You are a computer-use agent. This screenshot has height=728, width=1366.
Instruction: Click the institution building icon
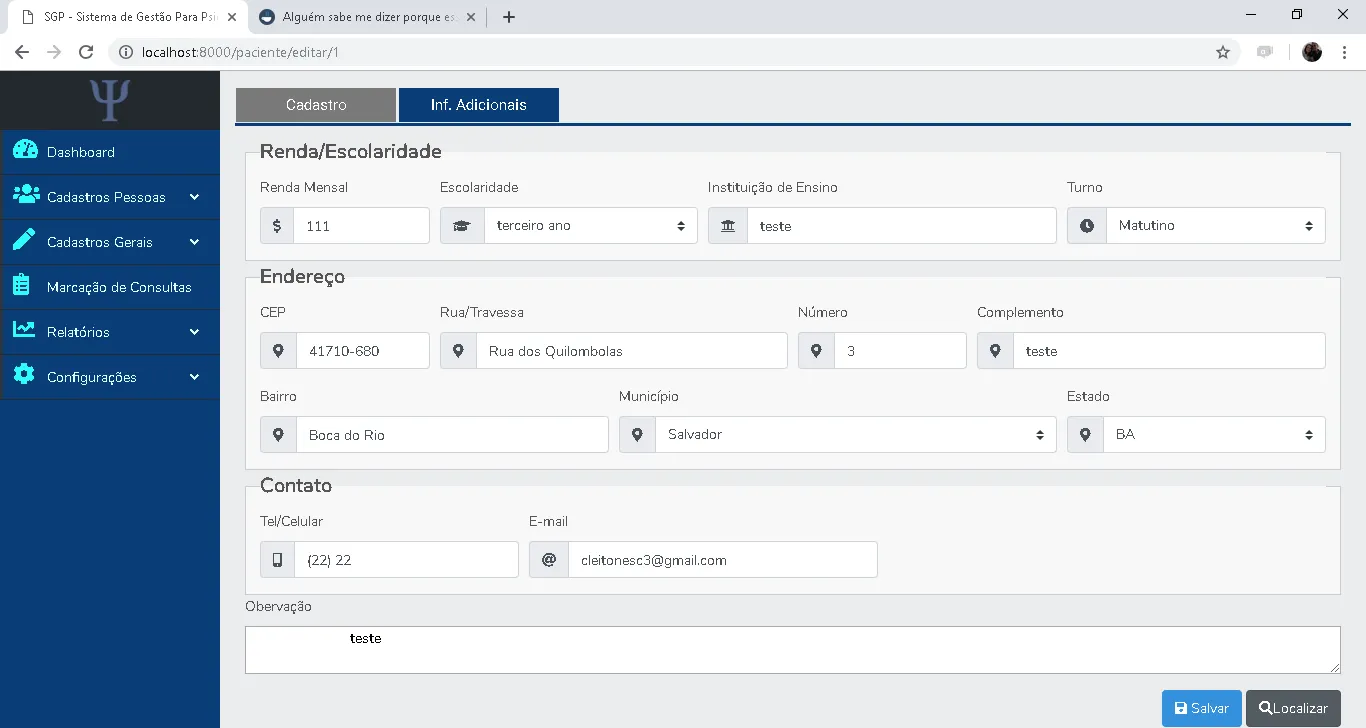[727, 226]
